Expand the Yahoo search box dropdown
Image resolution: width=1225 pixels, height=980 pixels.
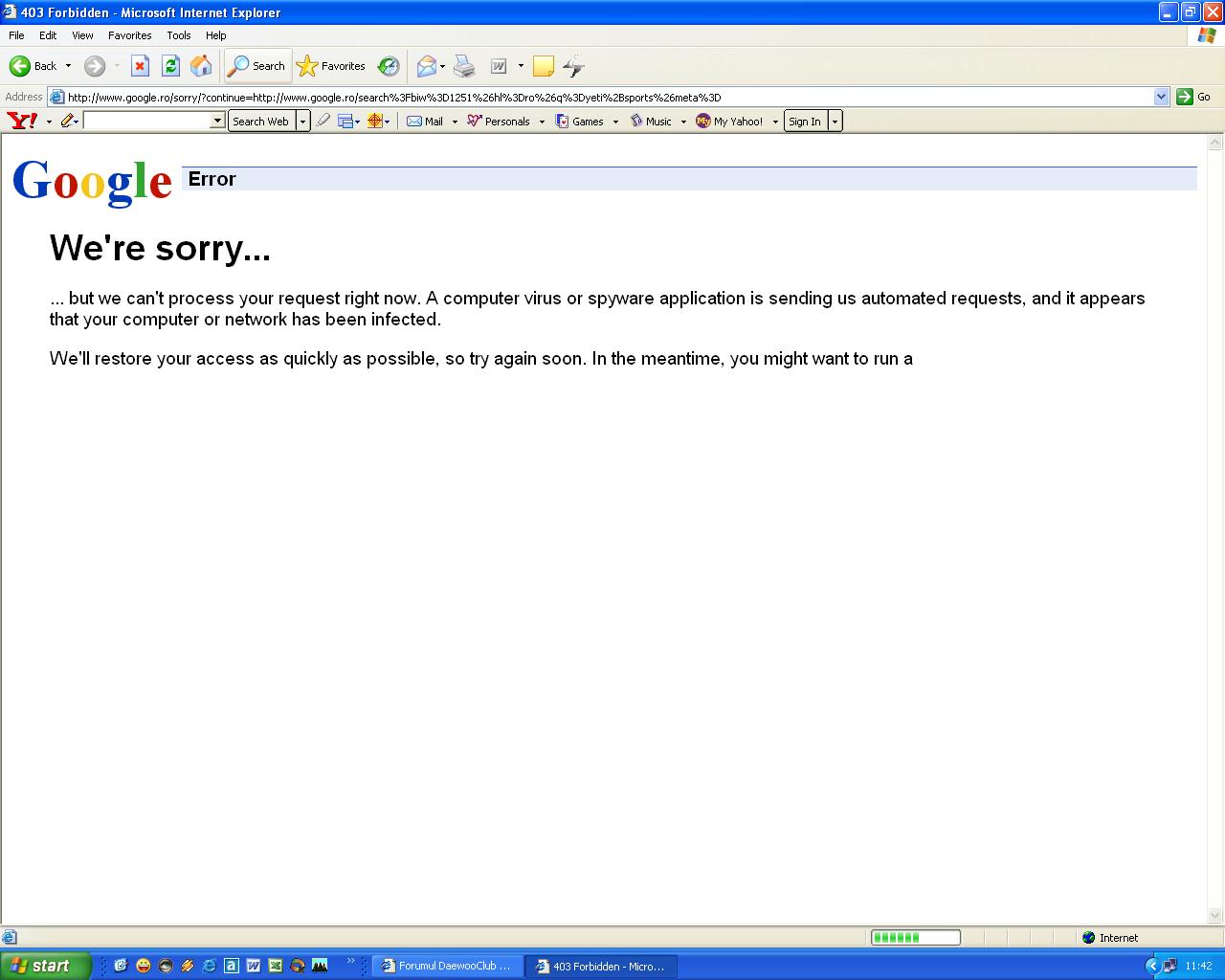[x=218, y=121]
